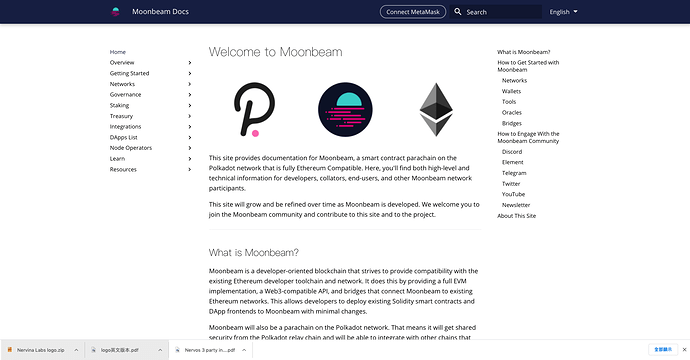690x360 pixels.
Task: Open Nervos 3 party PDF options arrow
Action: tap(244, 350)
